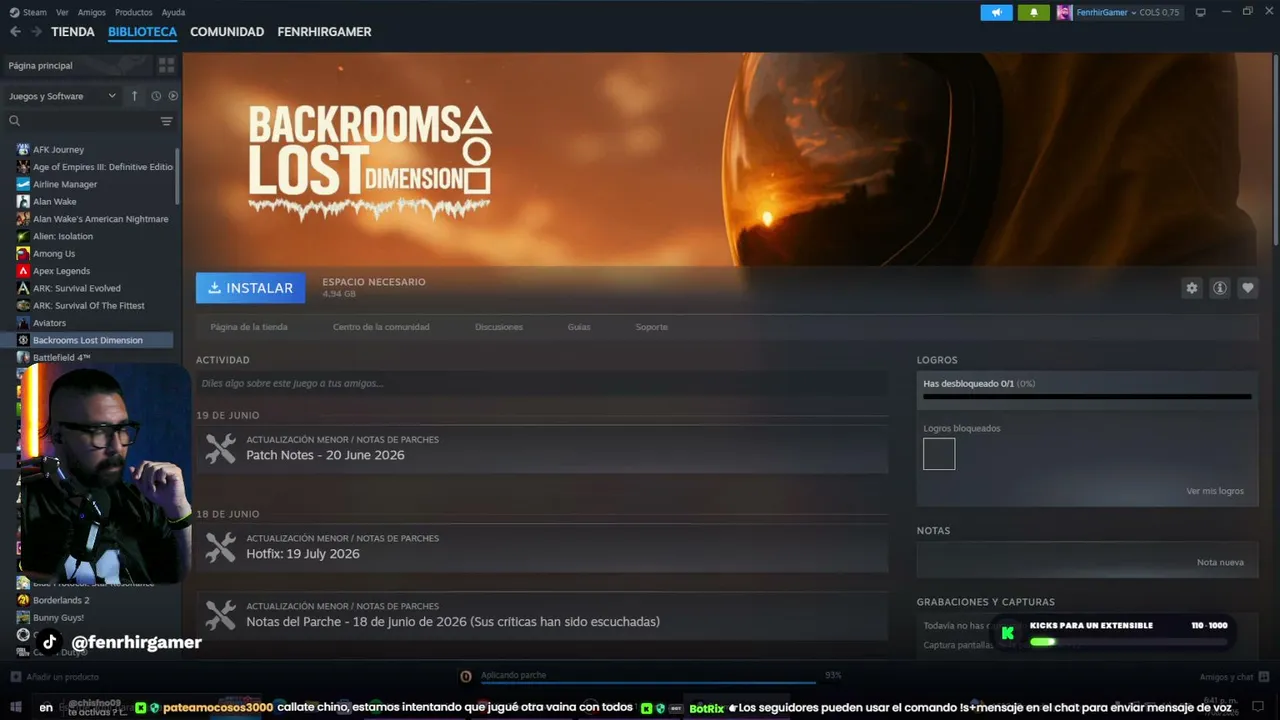1280x720 pixels.
Task: Toggle the recent activity clock filter
Action: tap(156, 96)
